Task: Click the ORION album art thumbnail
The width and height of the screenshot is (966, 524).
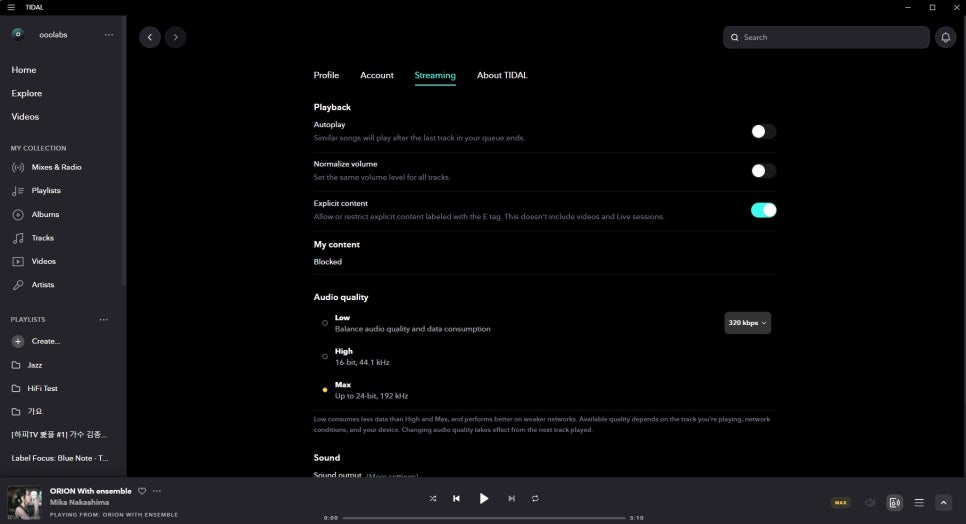Action: click(24, 503)
